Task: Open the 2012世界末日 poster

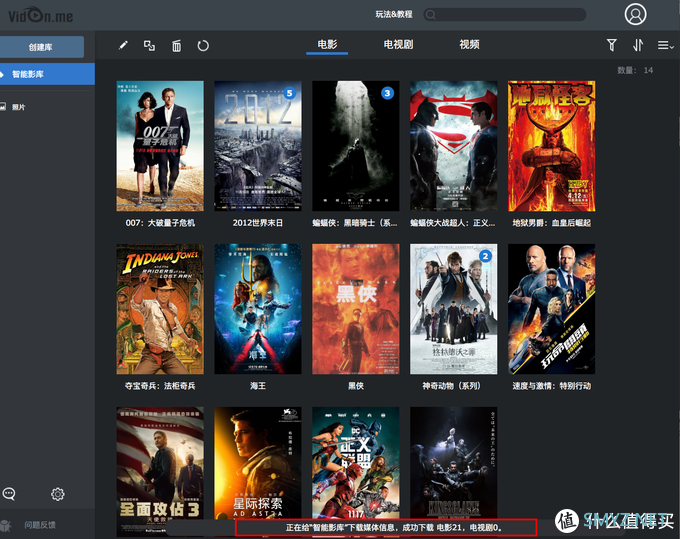Action: pos(258,146)
